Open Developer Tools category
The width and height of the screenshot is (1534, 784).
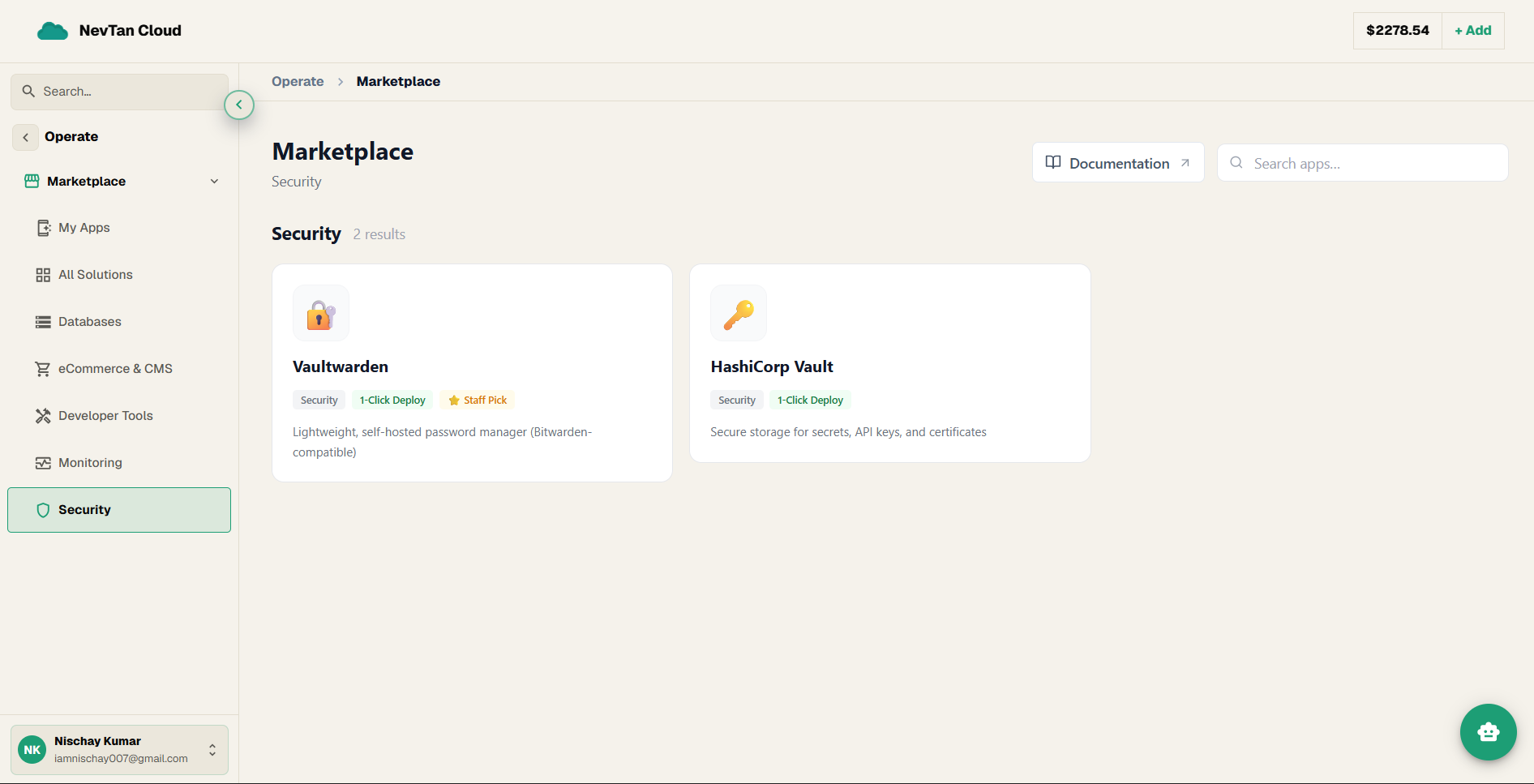point(119,416)
